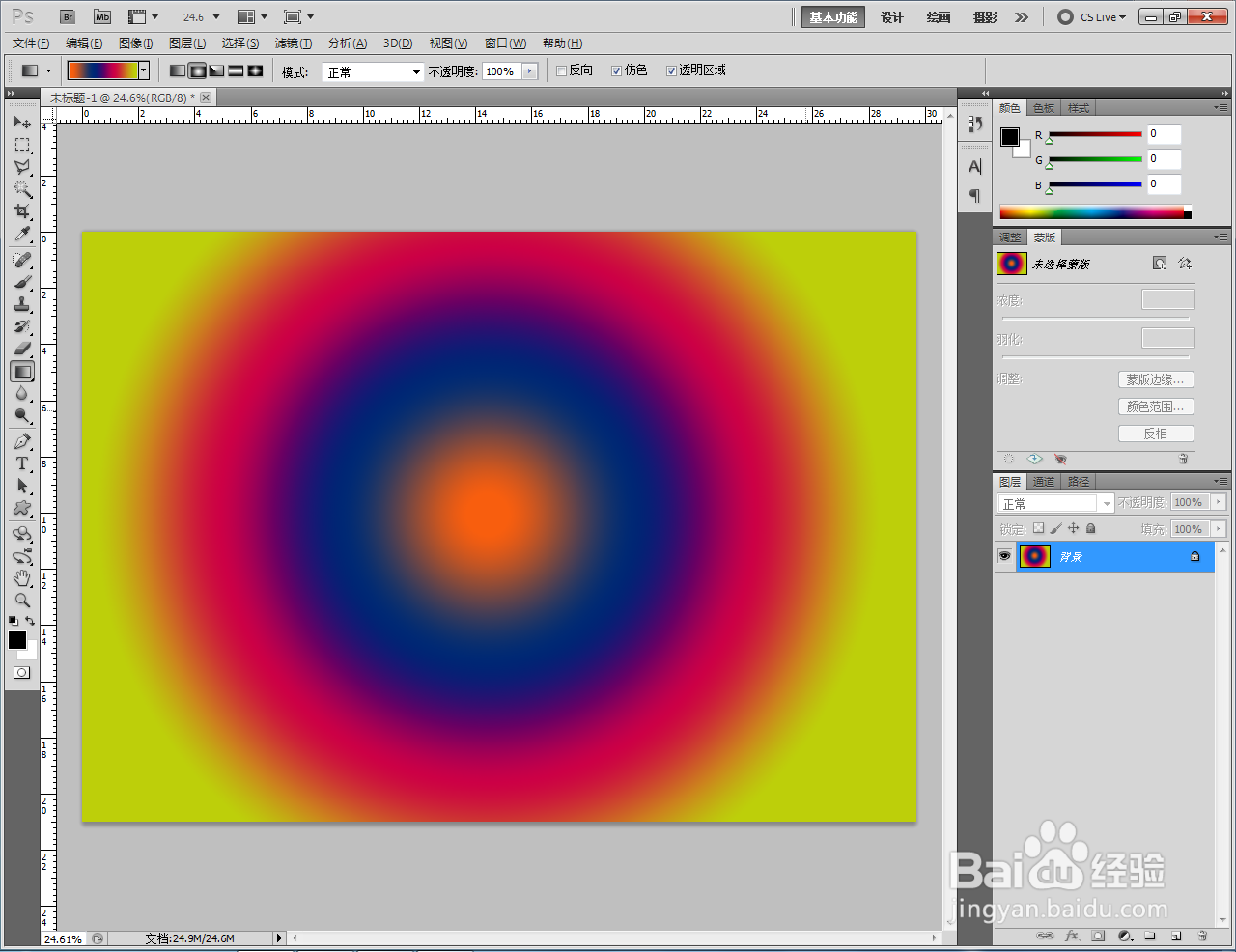Toggle the 仿色 dither checkbox

point(616,71)
